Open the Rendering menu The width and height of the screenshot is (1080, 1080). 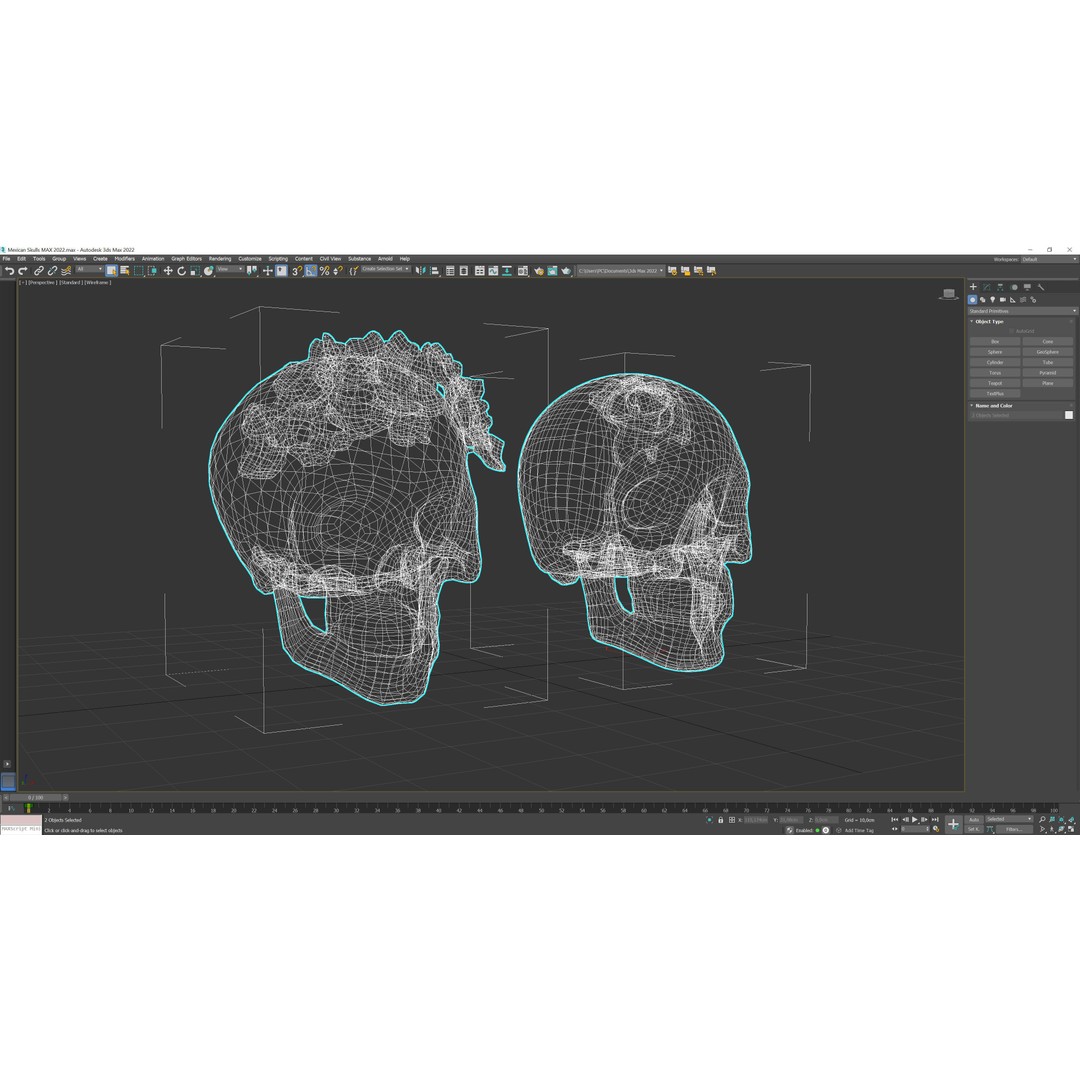(220, 259)
